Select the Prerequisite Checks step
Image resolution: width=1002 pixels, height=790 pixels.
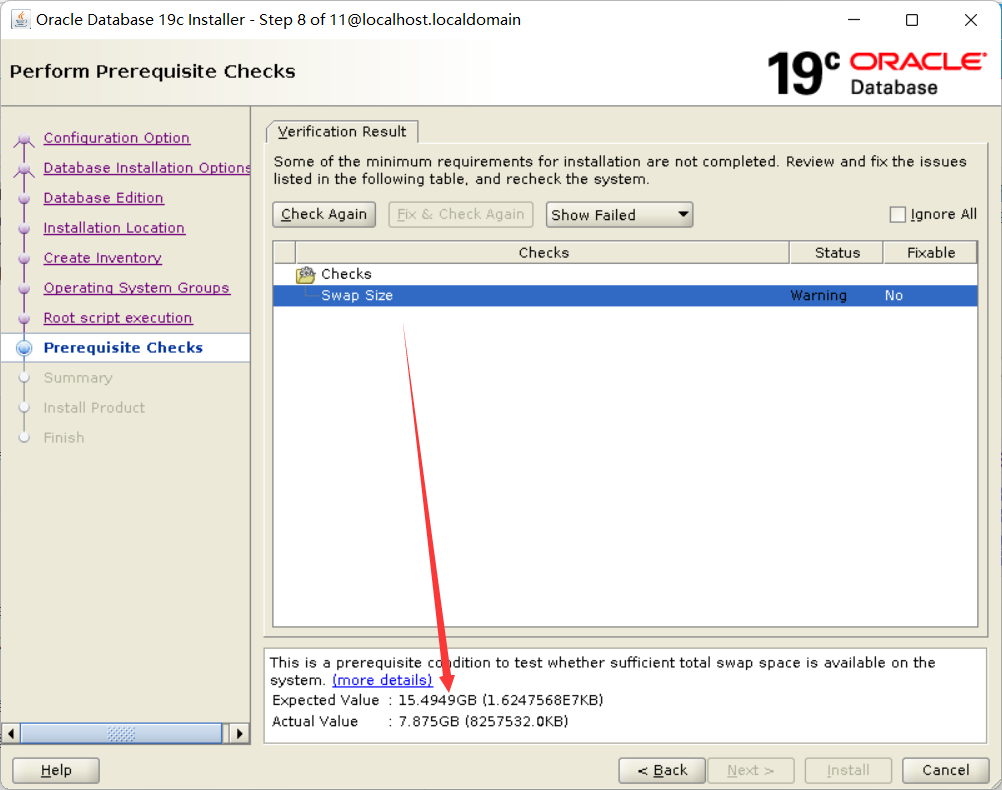123,348
